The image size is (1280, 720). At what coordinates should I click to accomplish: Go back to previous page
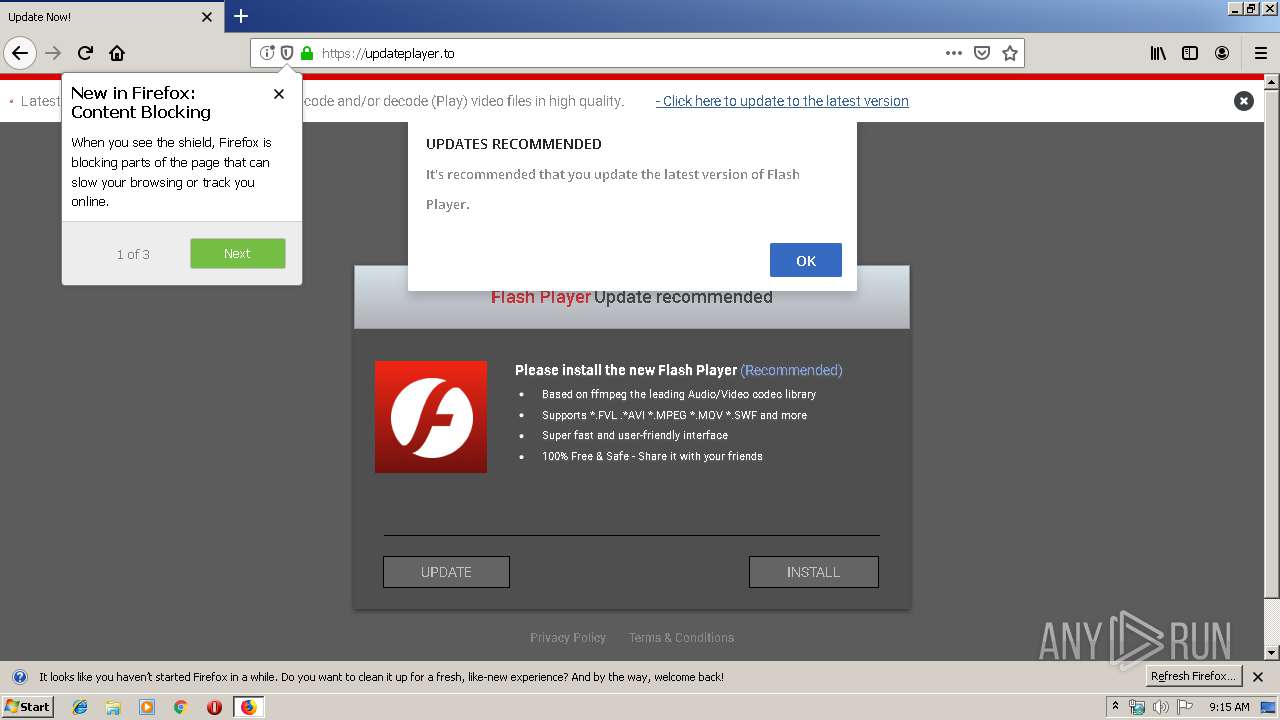[x=20, y=53]
